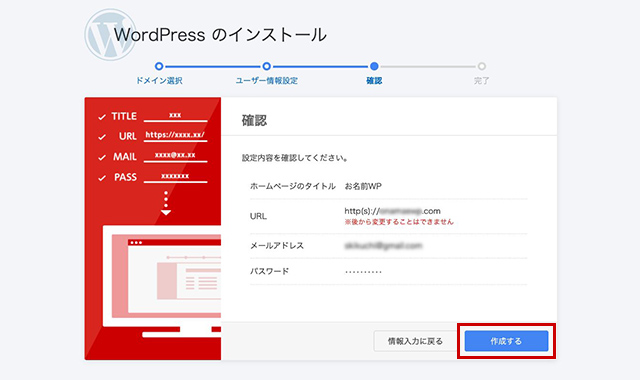Click the 情報入力に戻る button
This screenshot has height=380, width=640.
(415, 341)
